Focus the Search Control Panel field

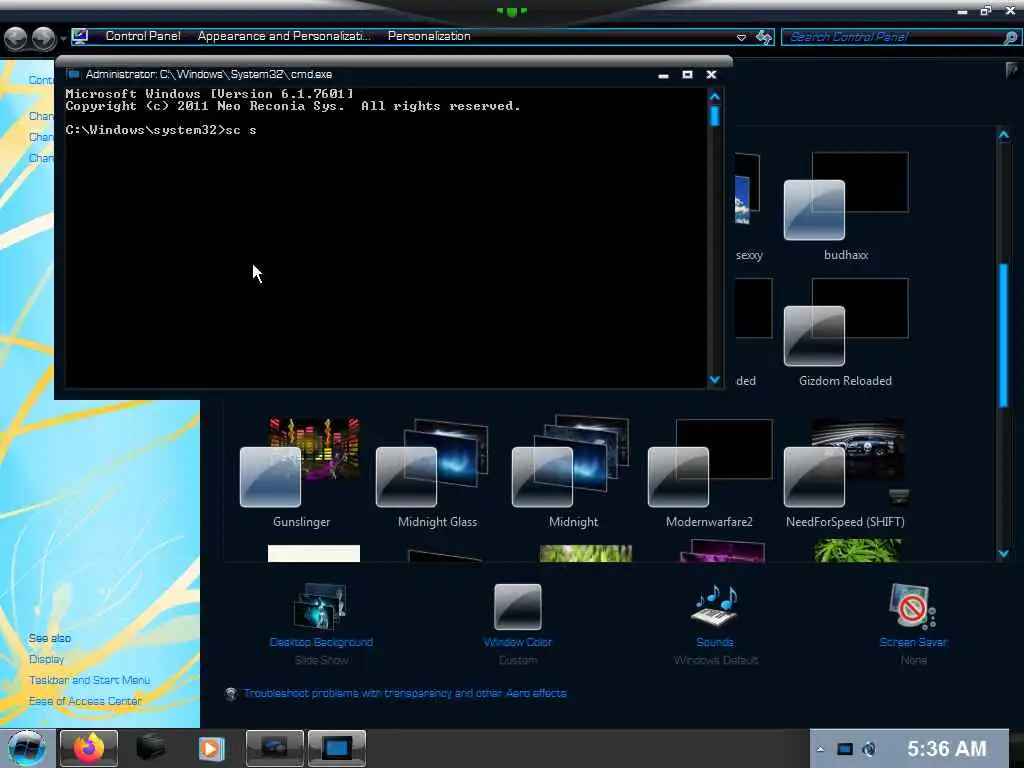[893, 37]
